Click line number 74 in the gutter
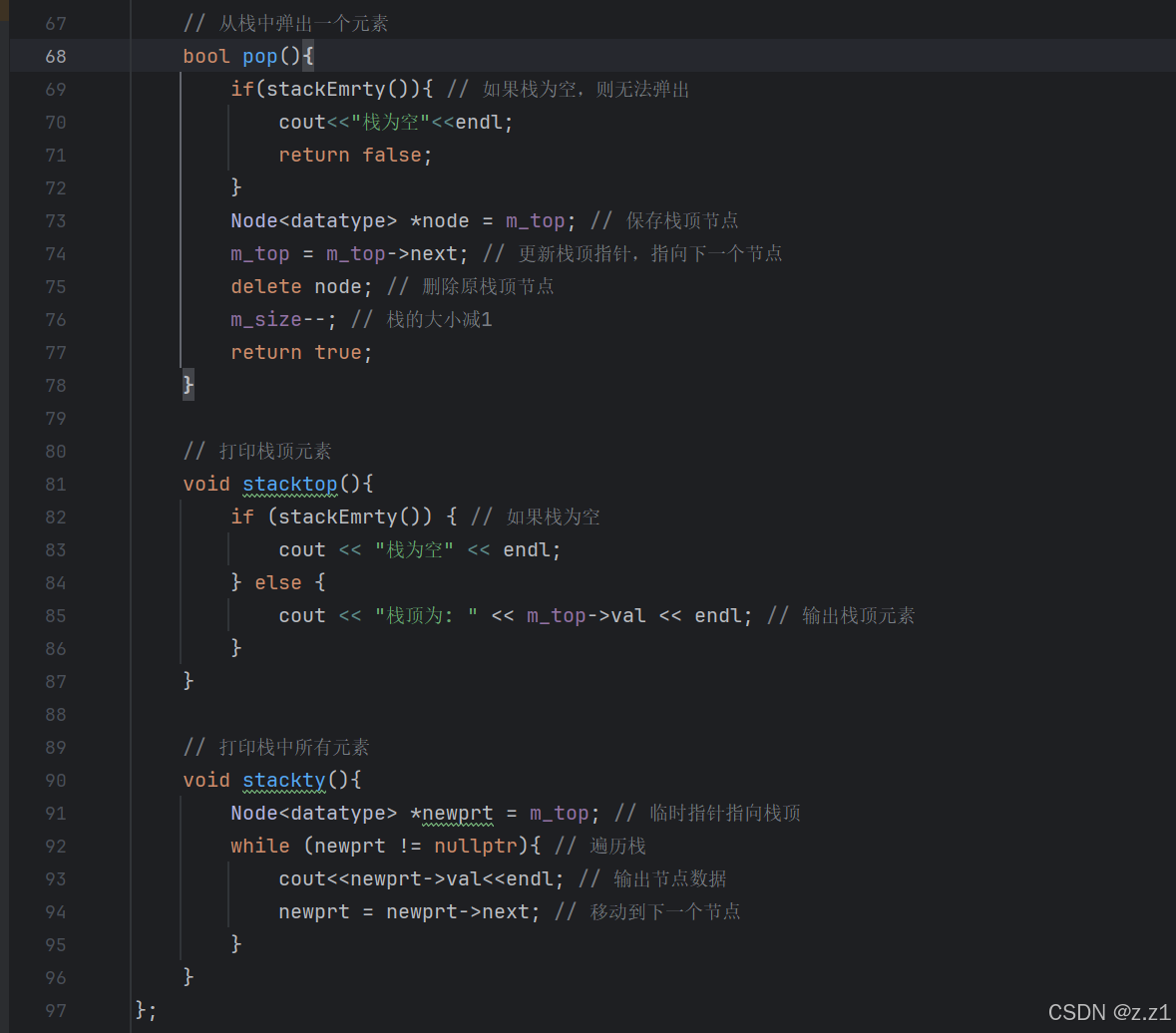The image size is (1176, 1033). tap(56, 254)
